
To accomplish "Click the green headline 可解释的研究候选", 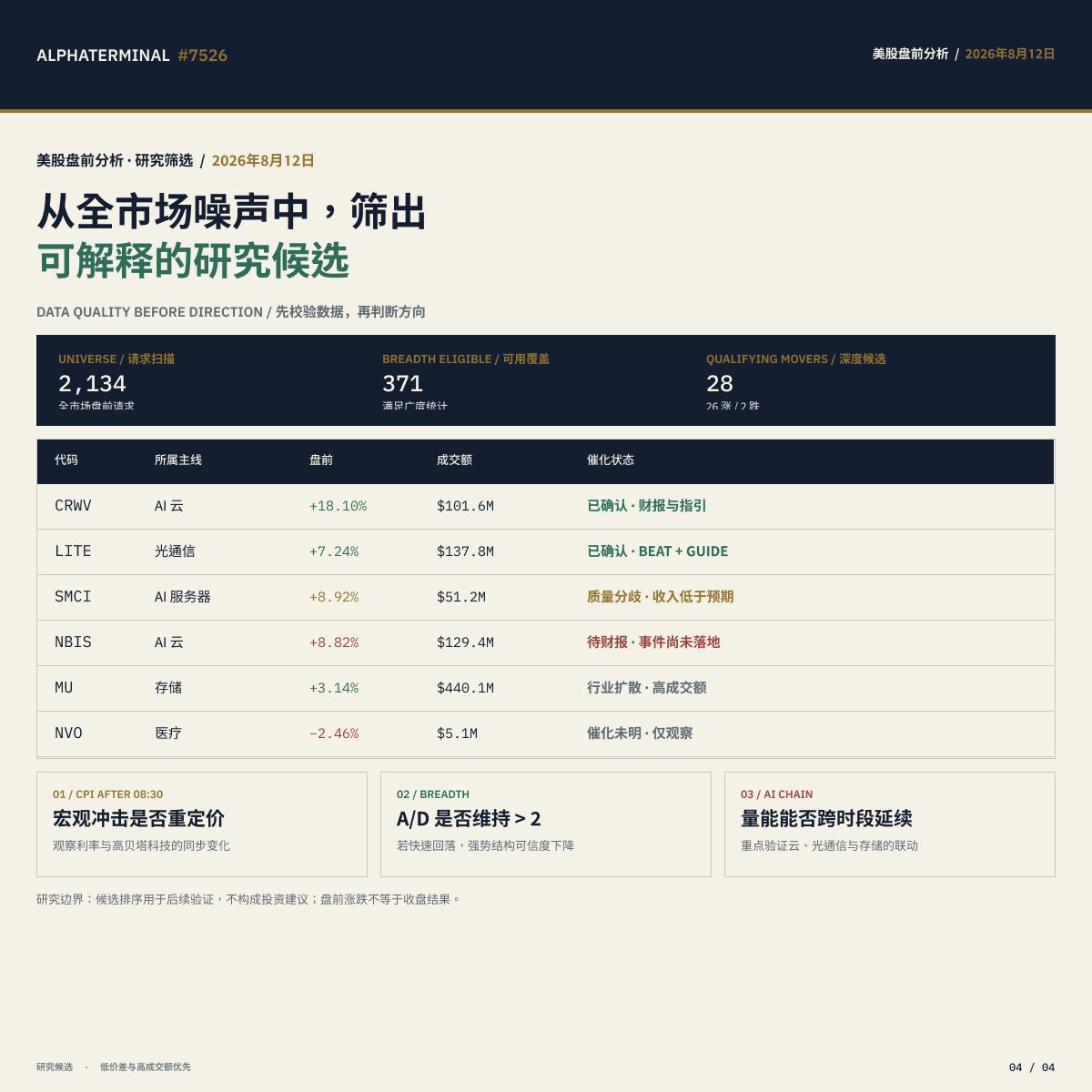I will coord(193,260).
